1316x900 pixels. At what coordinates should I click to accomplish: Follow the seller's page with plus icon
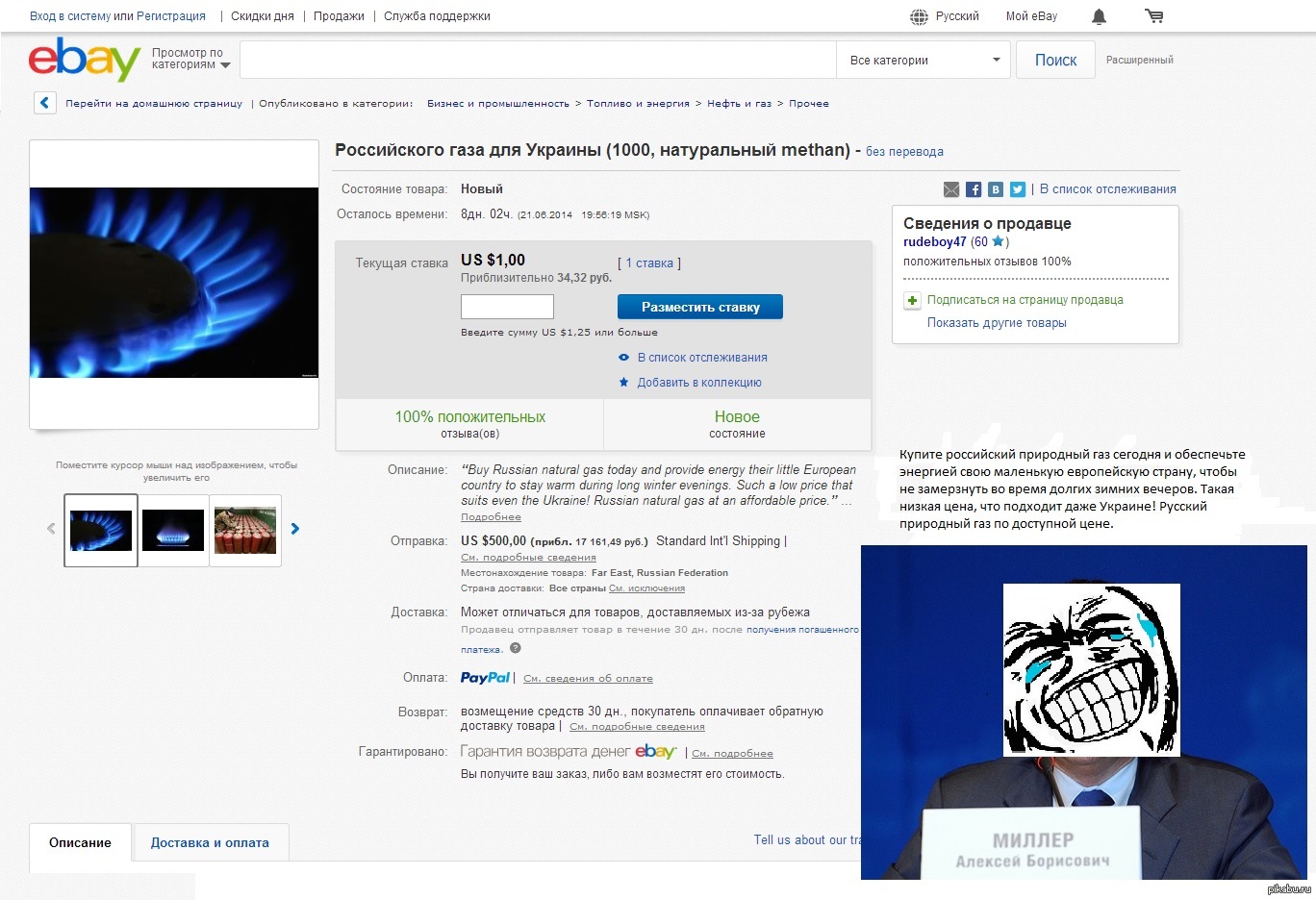(x=912, y=300)
